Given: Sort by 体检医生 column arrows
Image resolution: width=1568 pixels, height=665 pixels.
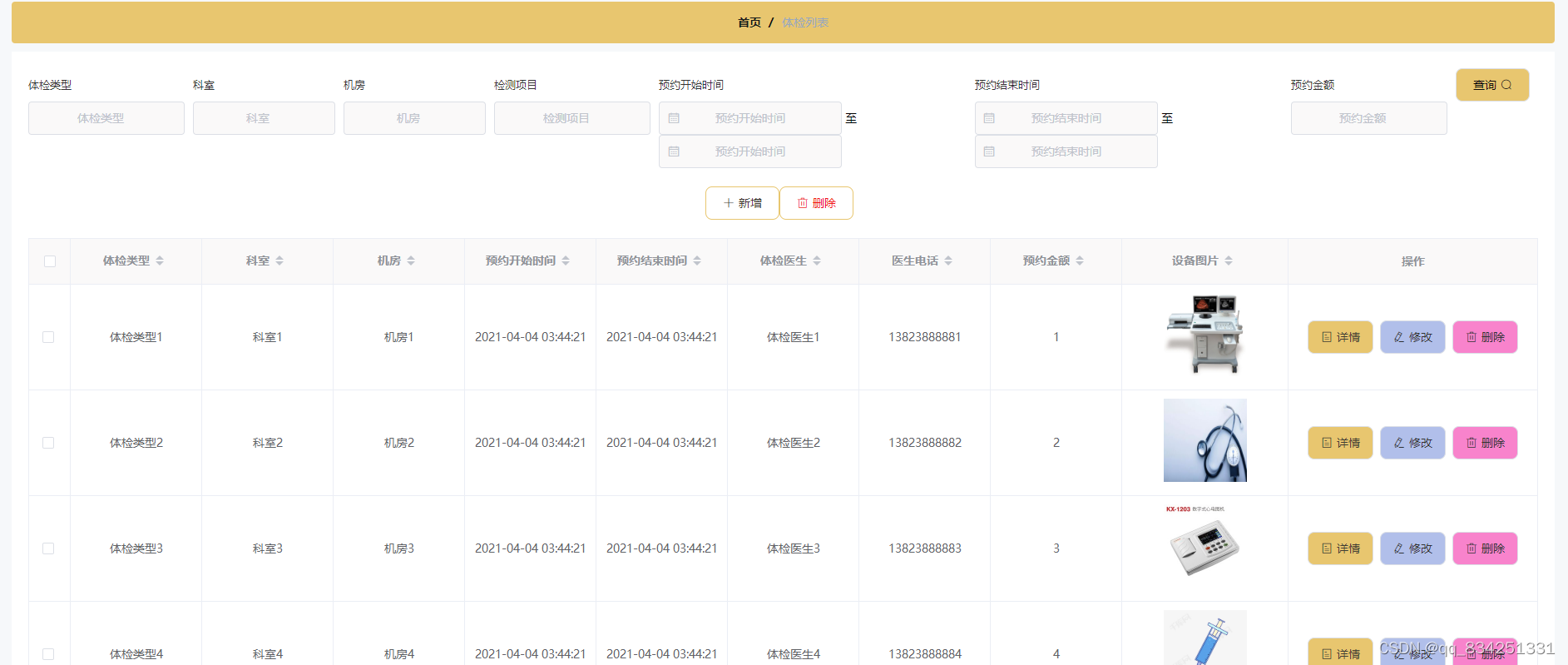Looking at the screenshot, I should (817, 261).
